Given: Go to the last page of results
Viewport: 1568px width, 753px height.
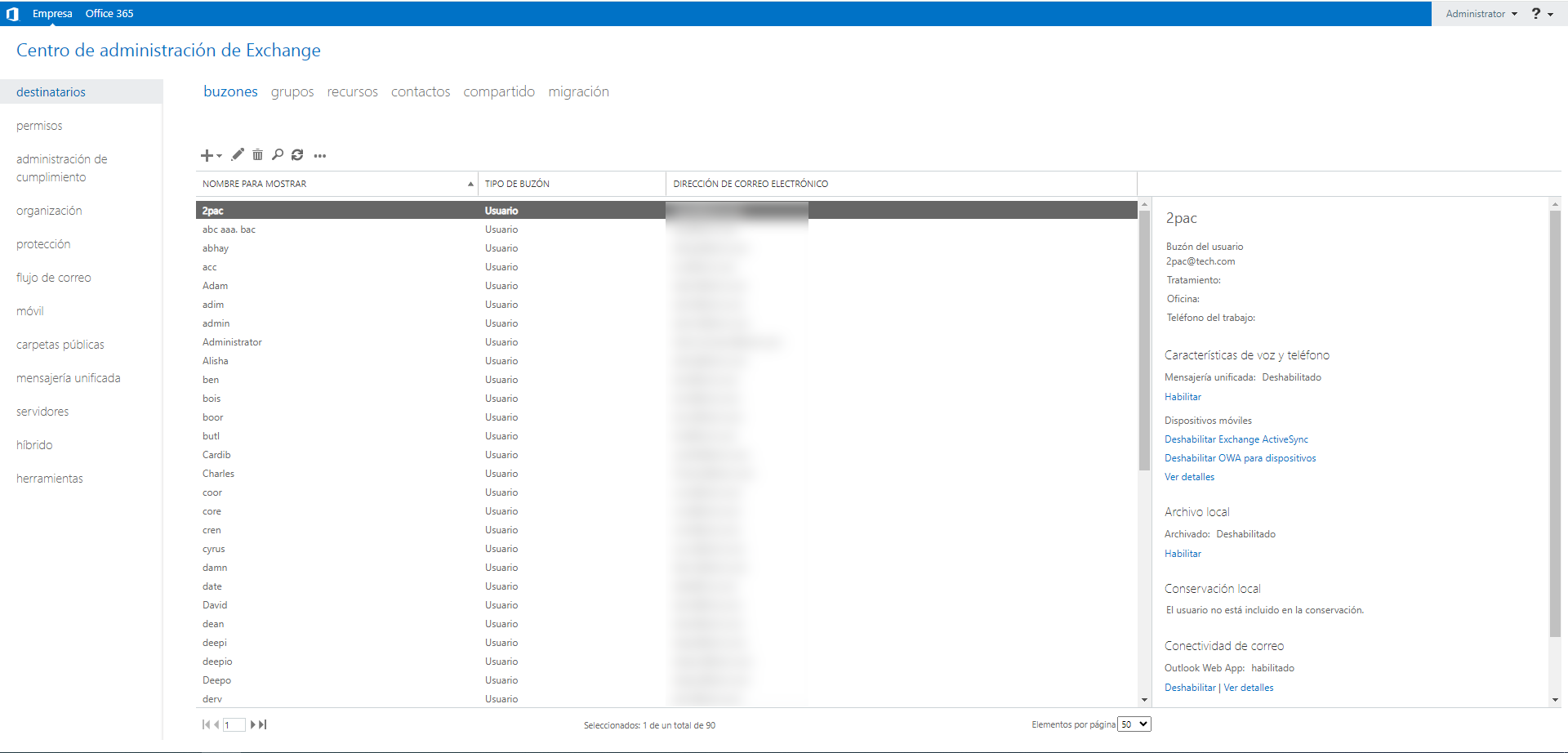Looking at the screenshot, I should point(263,724).
